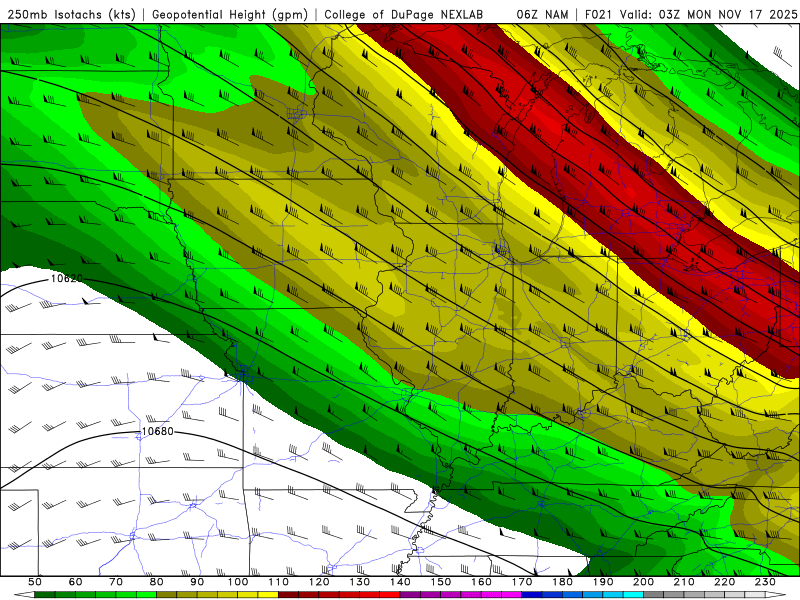Click the 100 value on the color scale
This screenshot has width=800, height=600.
pyautogui.click(x=238, y=582)
